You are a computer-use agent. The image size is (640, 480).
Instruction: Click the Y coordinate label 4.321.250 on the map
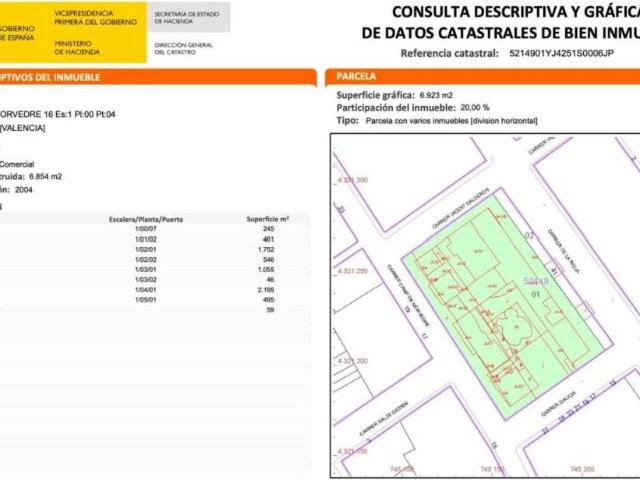353,271
